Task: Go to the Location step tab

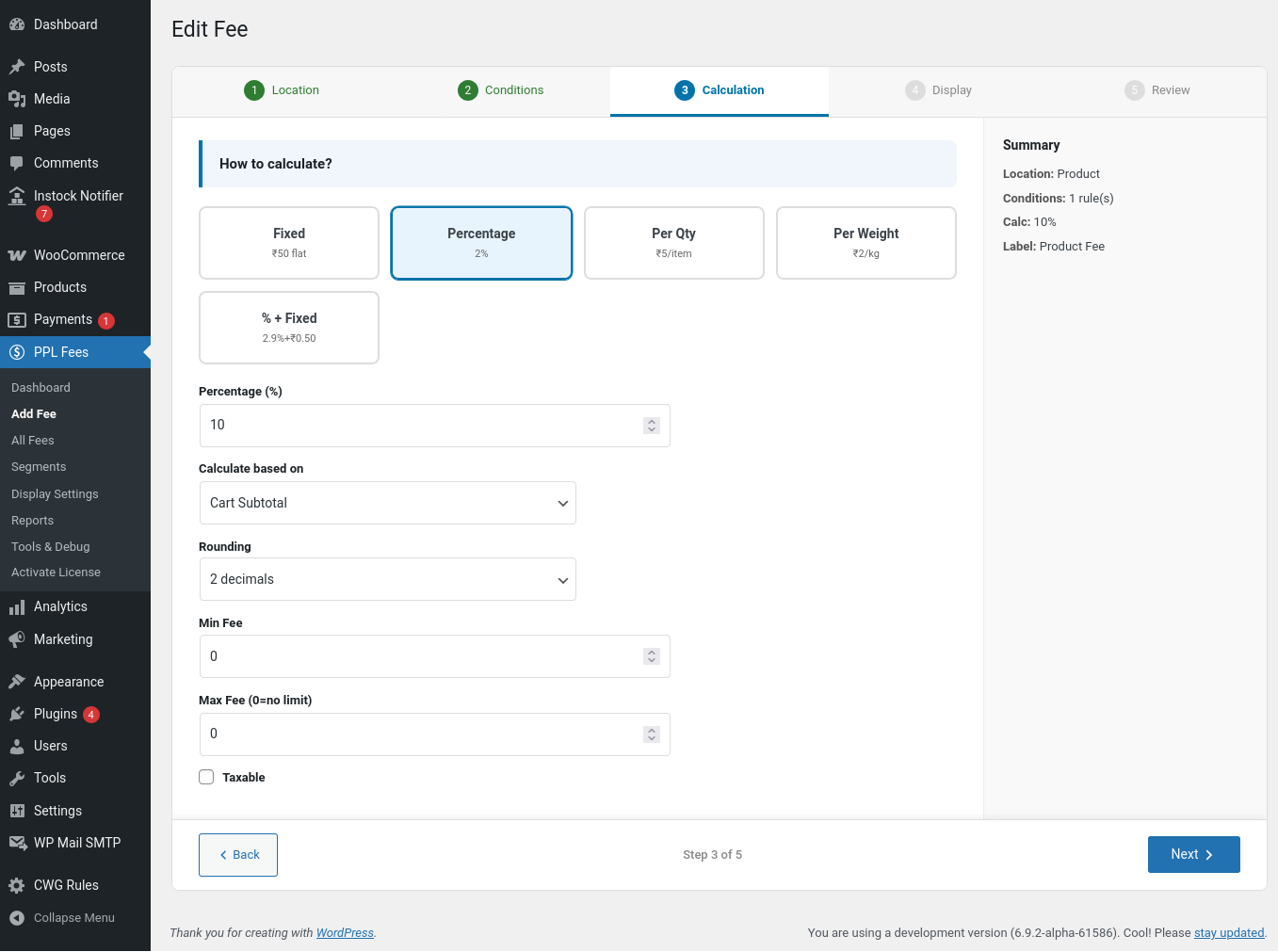Action: (282, 90)
